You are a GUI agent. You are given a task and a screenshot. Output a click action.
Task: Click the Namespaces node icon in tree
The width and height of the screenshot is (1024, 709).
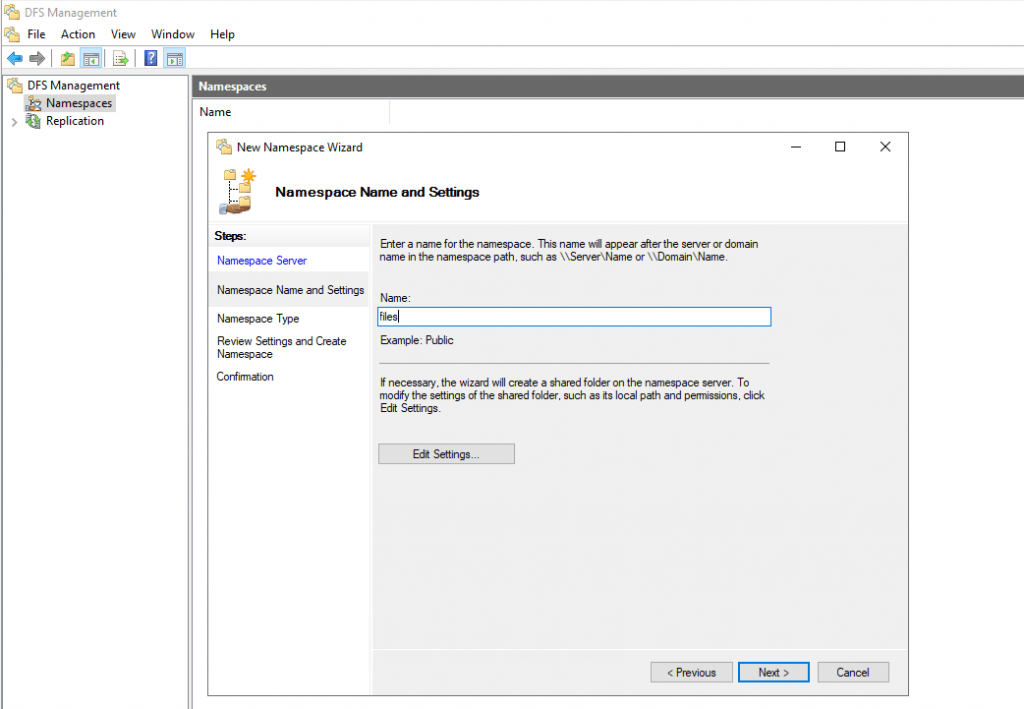point(33,103)
